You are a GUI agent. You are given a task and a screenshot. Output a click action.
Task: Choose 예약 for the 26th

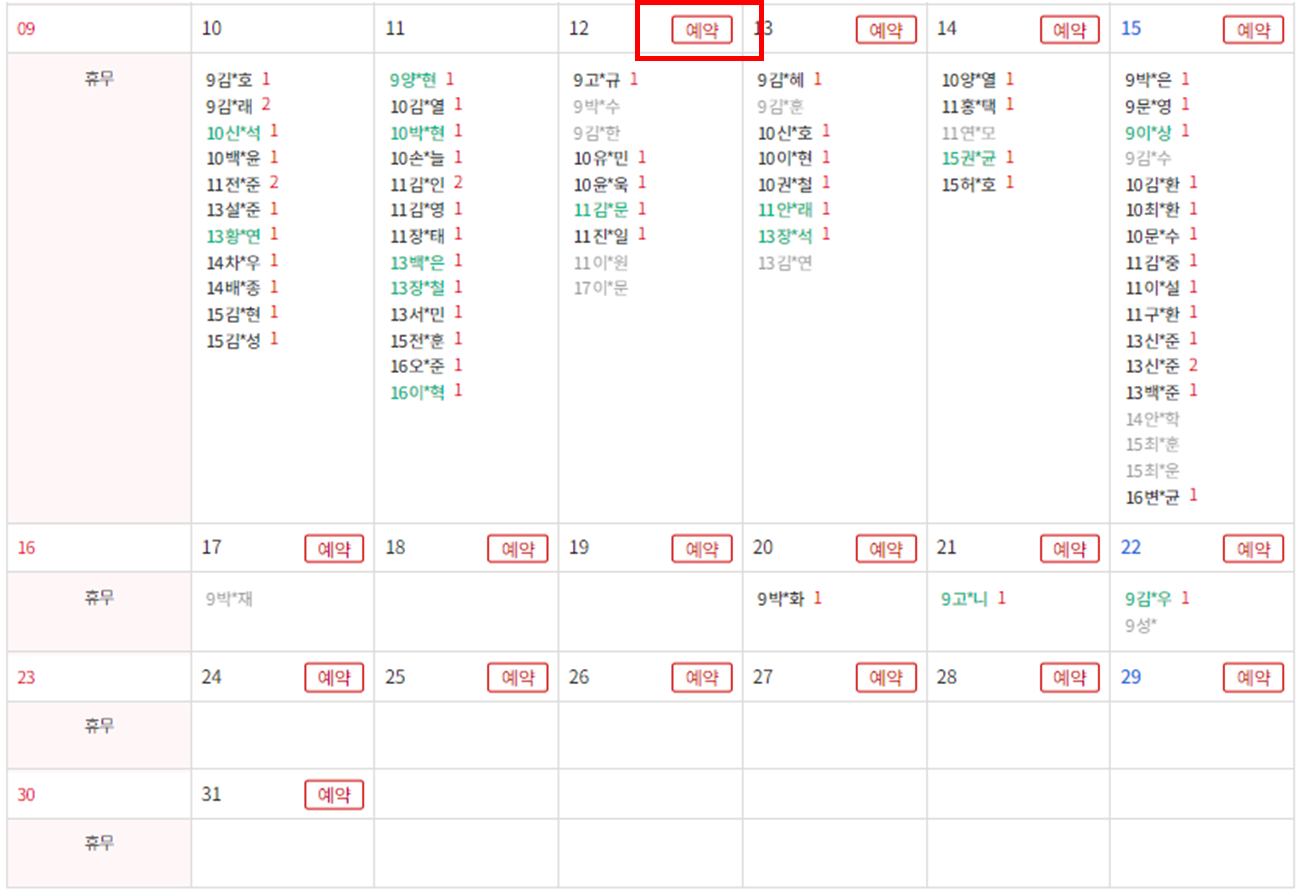click(701, 678)
